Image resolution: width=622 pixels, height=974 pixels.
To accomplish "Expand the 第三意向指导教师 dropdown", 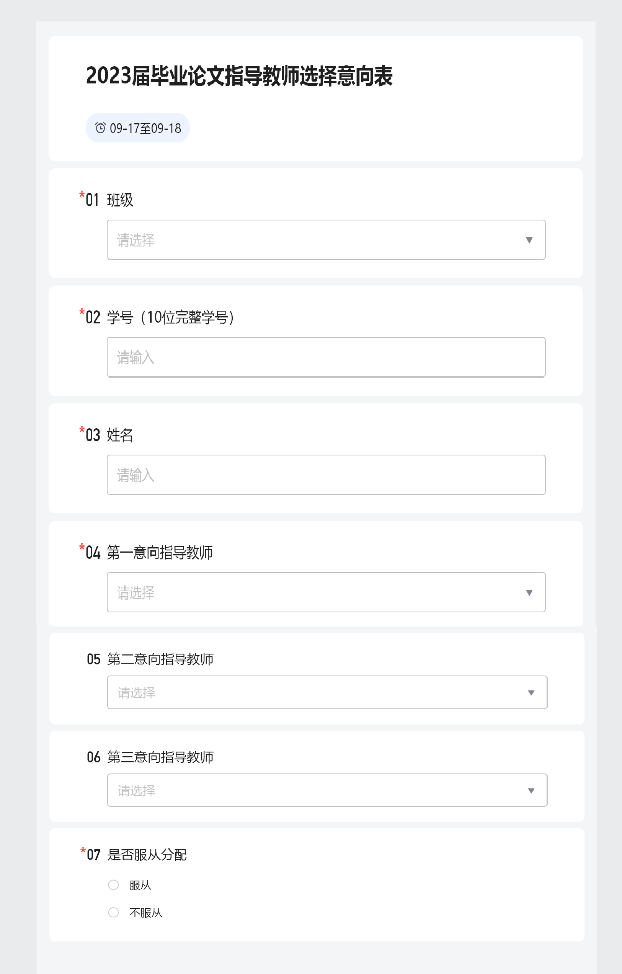I will point(327,790).
